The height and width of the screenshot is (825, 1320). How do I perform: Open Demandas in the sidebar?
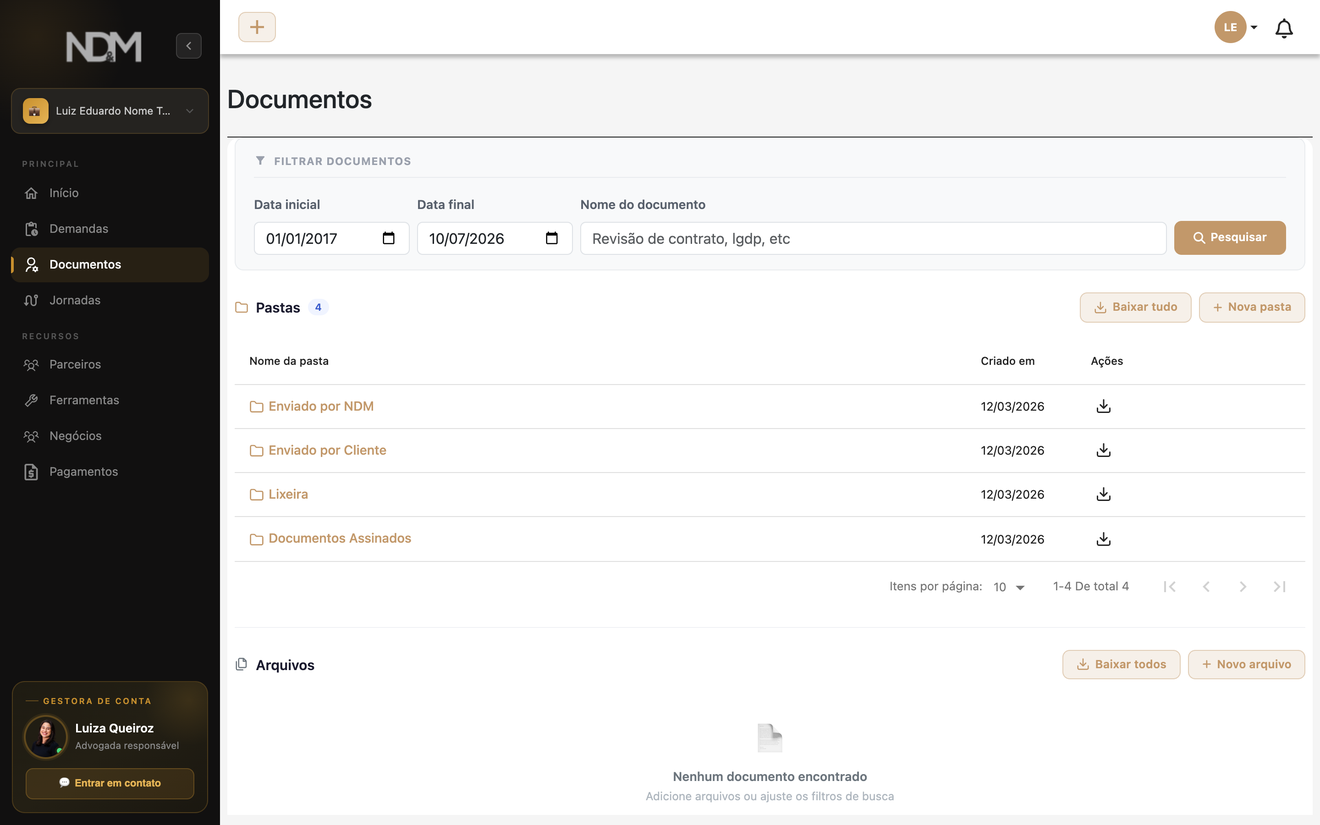[110, 229]
